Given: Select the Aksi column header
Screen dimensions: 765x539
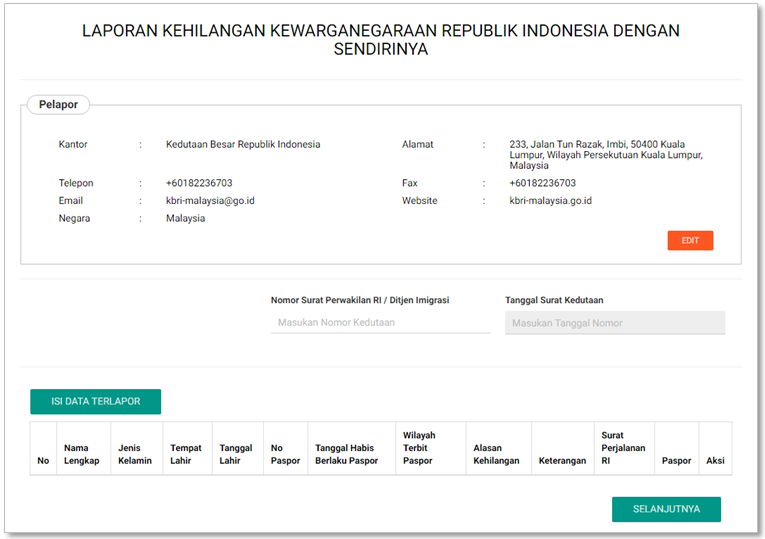Looking at the screenshot, I should point(715,461).
